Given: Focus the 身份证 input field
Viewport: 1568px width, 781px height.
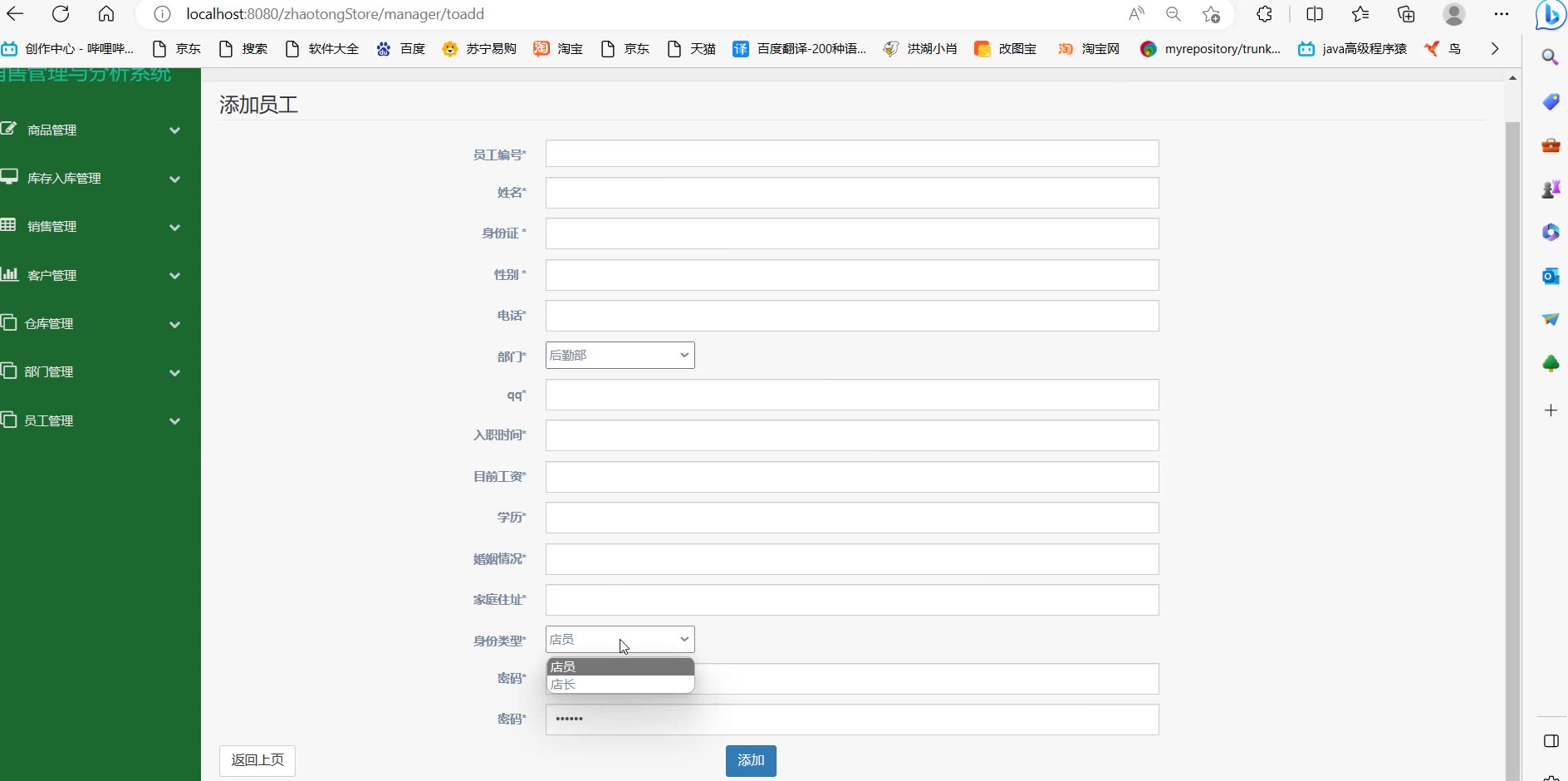Looking at the screenshot, I should (852, 233).
